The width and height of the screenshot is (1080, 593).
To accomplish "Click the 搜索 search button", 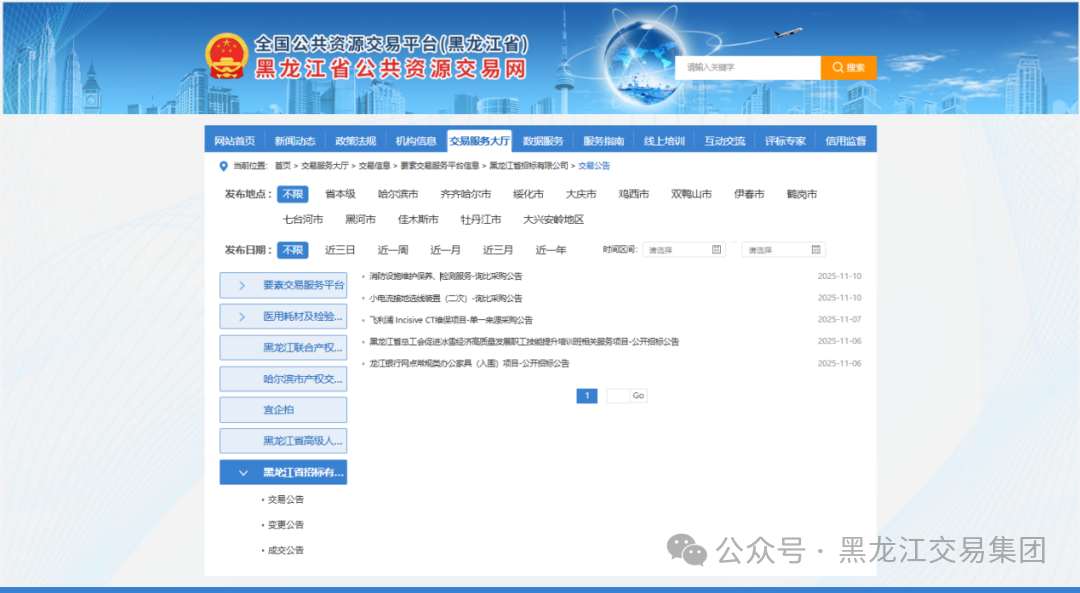I will [850, 67].
